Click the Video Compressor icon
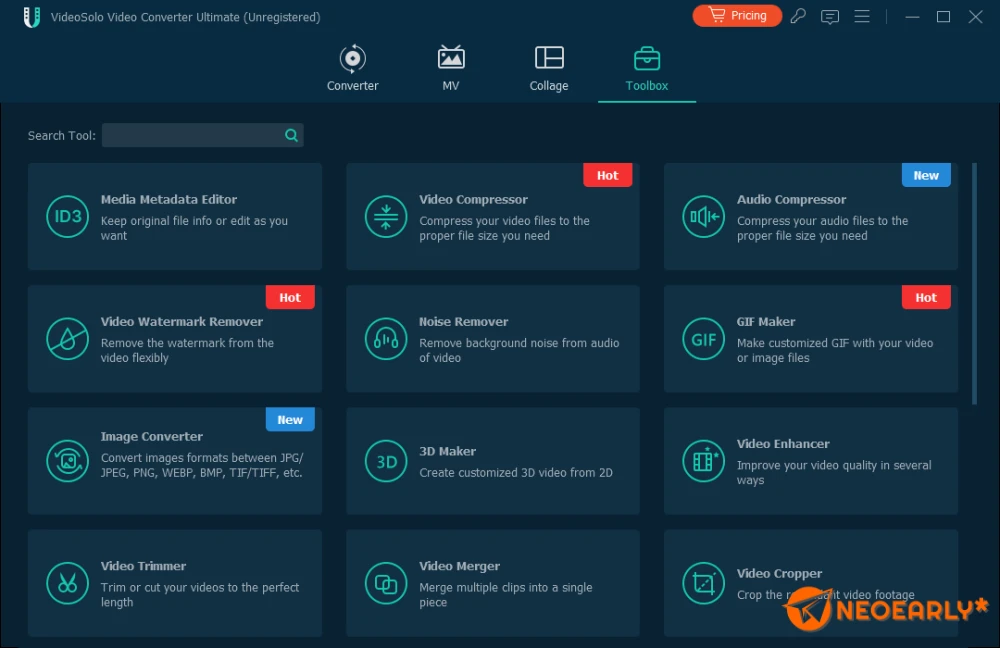 [x=386, y=216]
